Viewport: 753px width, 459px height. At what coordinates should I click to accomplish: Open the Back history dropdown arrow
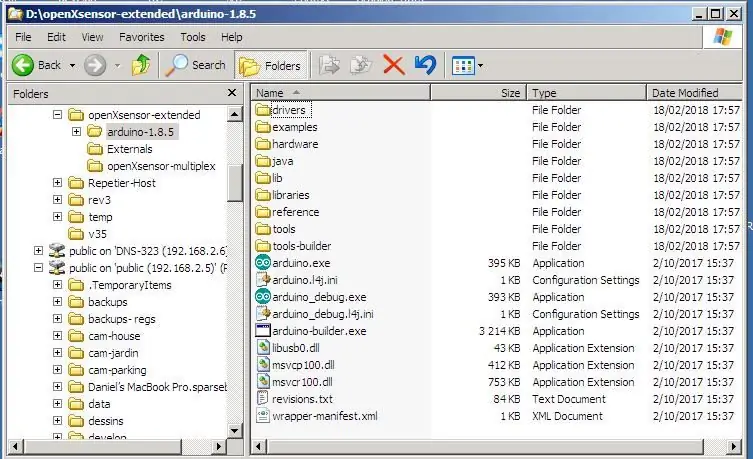pos(73,65)
